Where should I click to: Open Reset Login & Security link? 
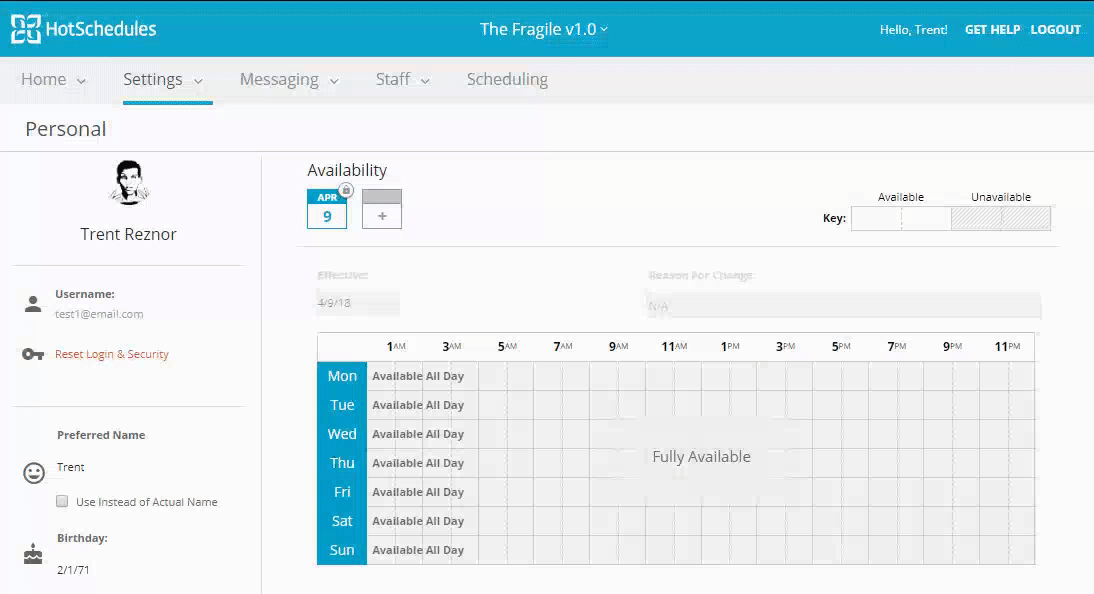[112, 355]
